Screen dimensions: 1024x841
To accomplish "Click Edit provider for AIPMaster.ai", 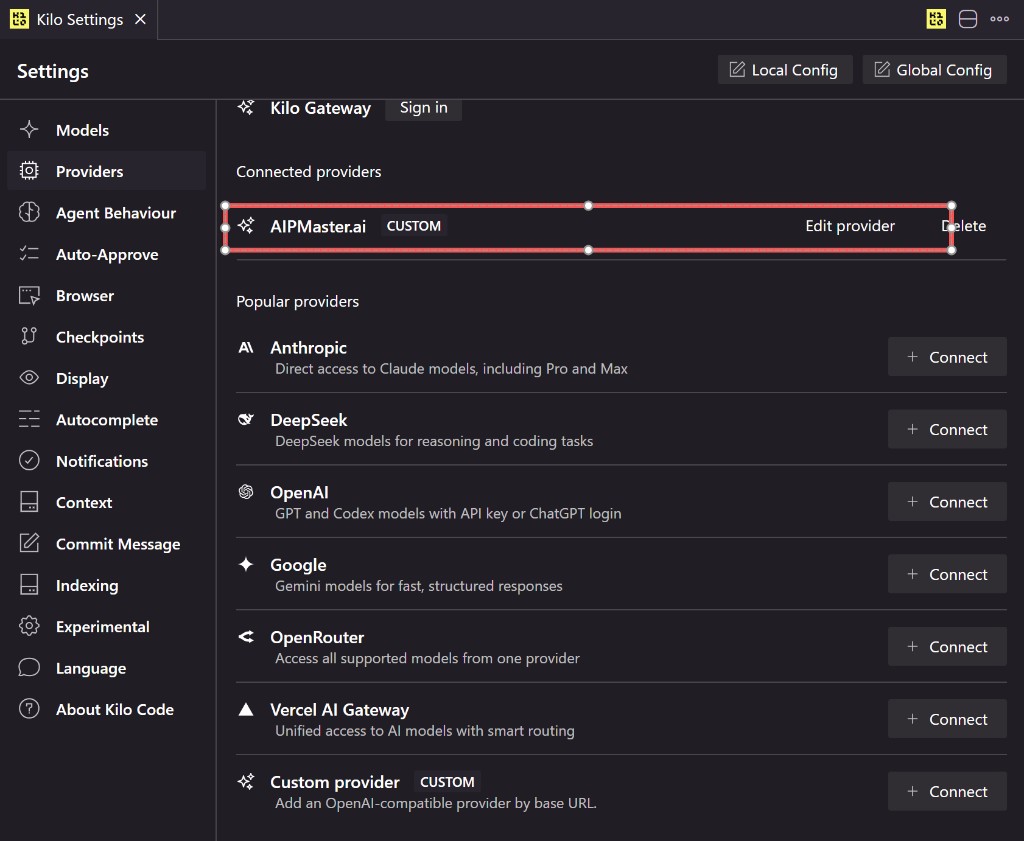I will point(850,226).
